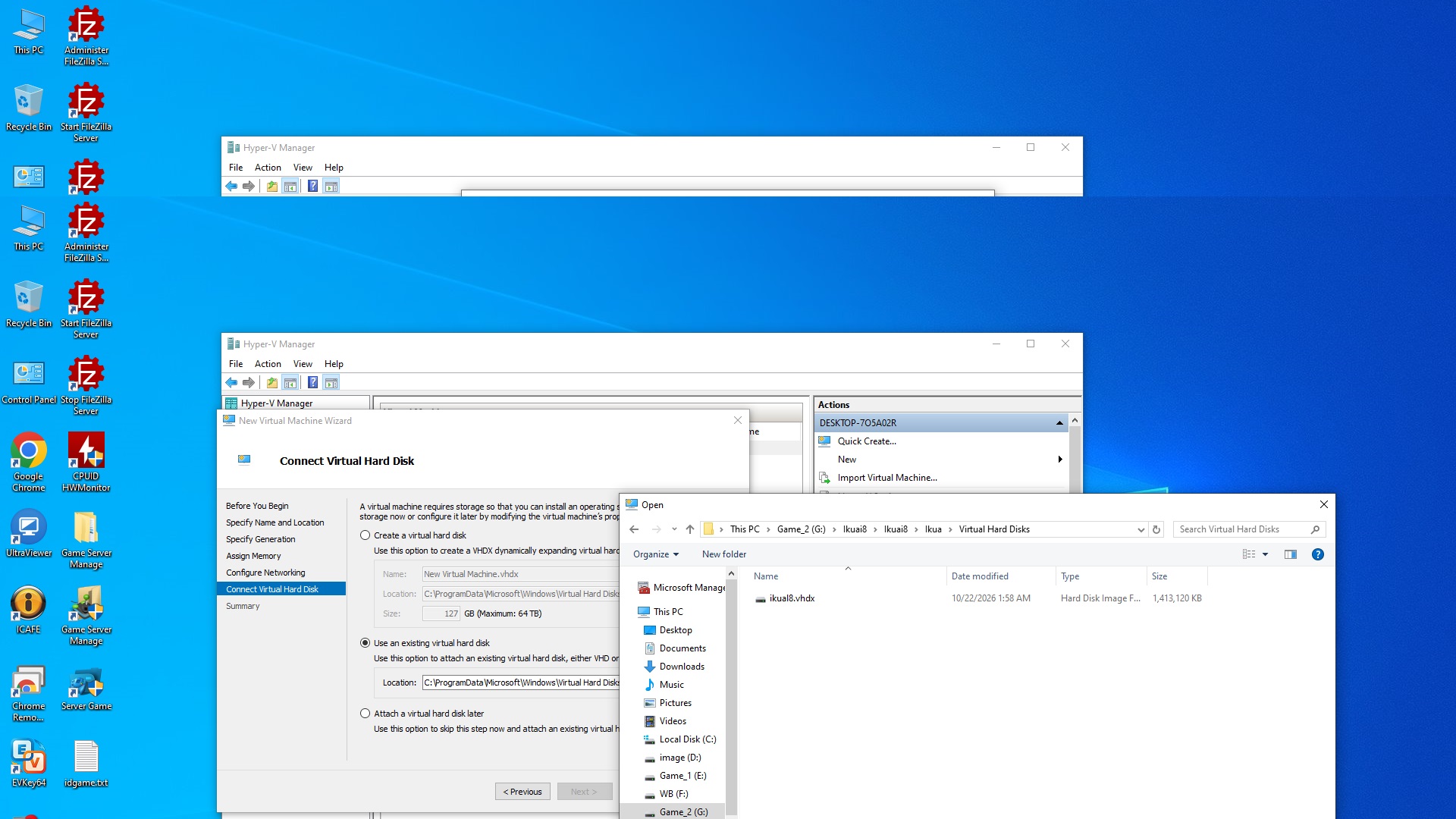This screenshot has height=819, width=1456.
Task: Expand the address bar history dropdown
Action: 1141,529
